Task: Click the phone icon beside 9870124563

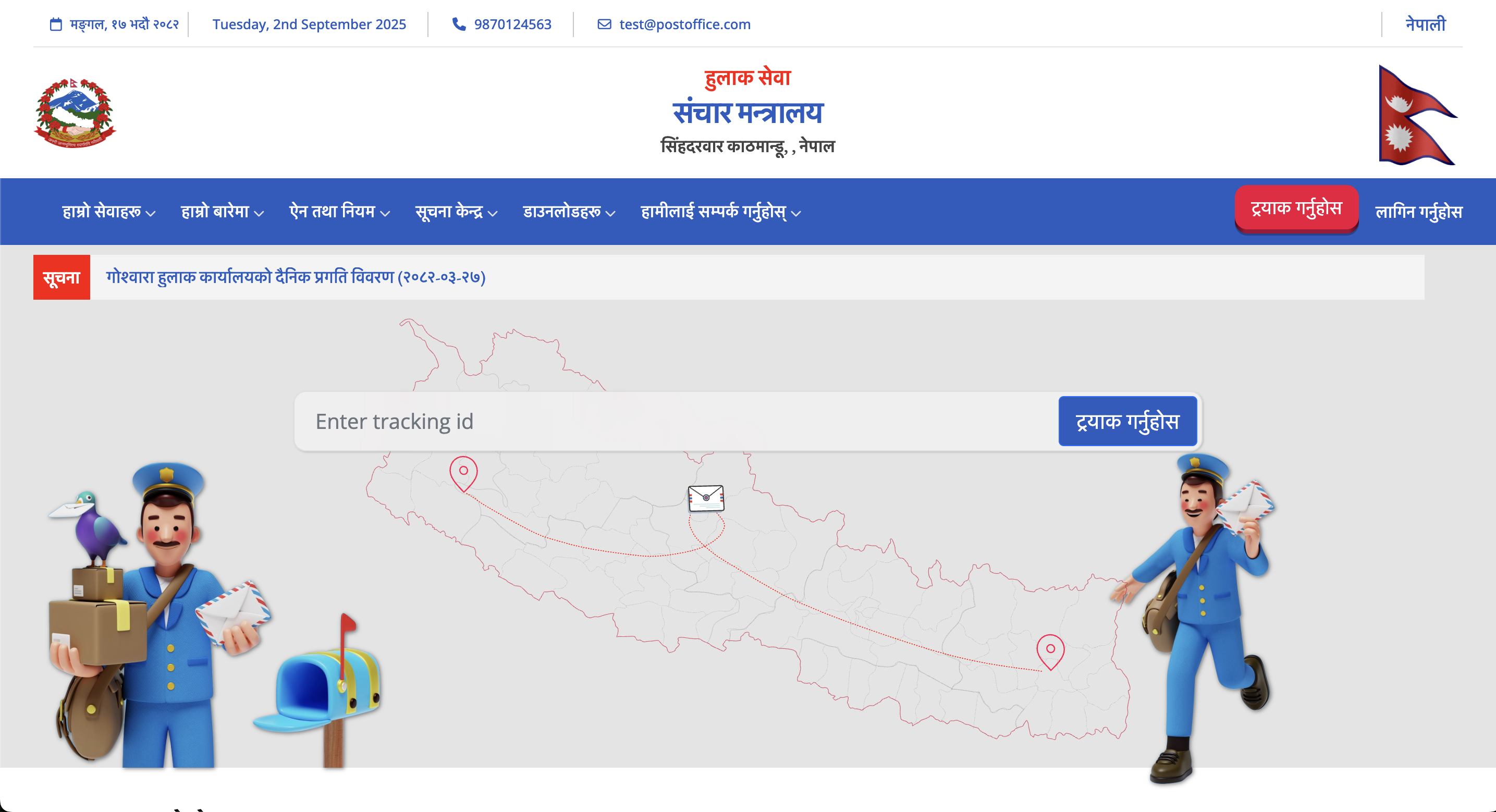Action: click(x=459, y=24)
